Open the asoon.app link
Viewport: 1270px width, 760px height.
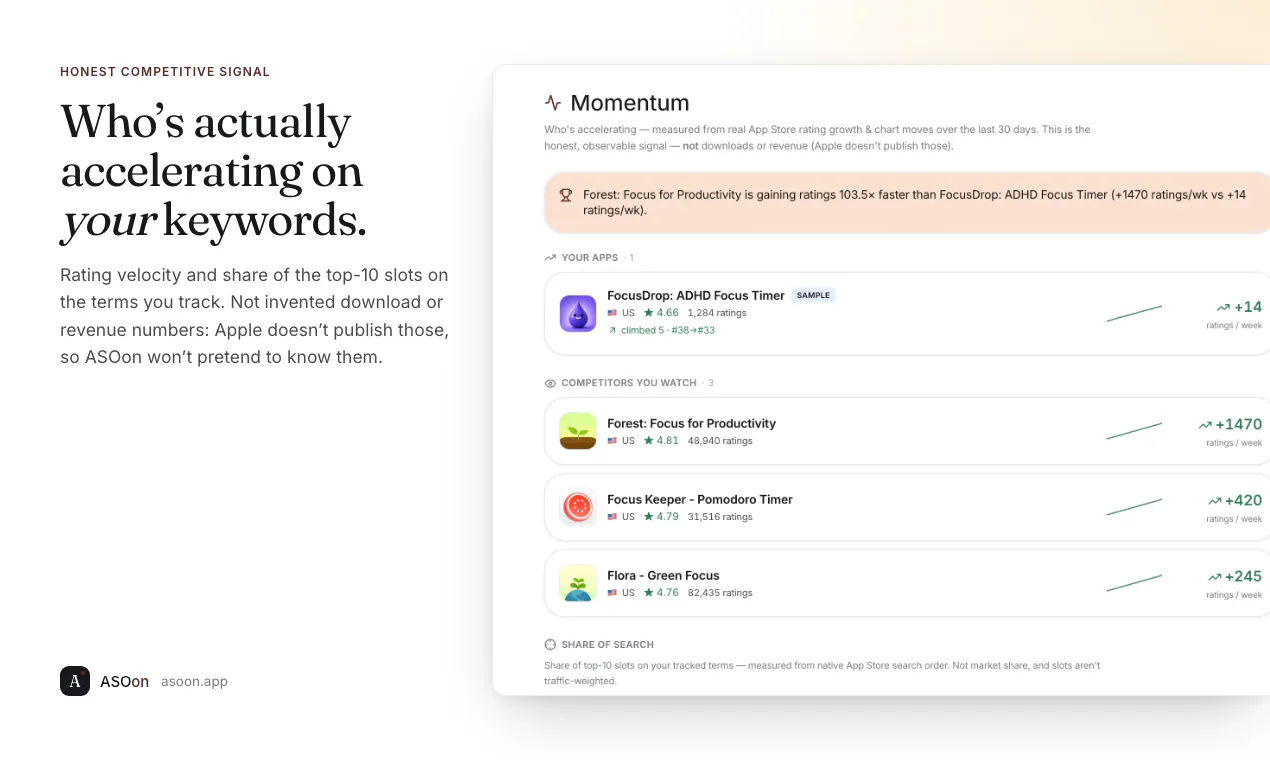(x=194, y=682)
